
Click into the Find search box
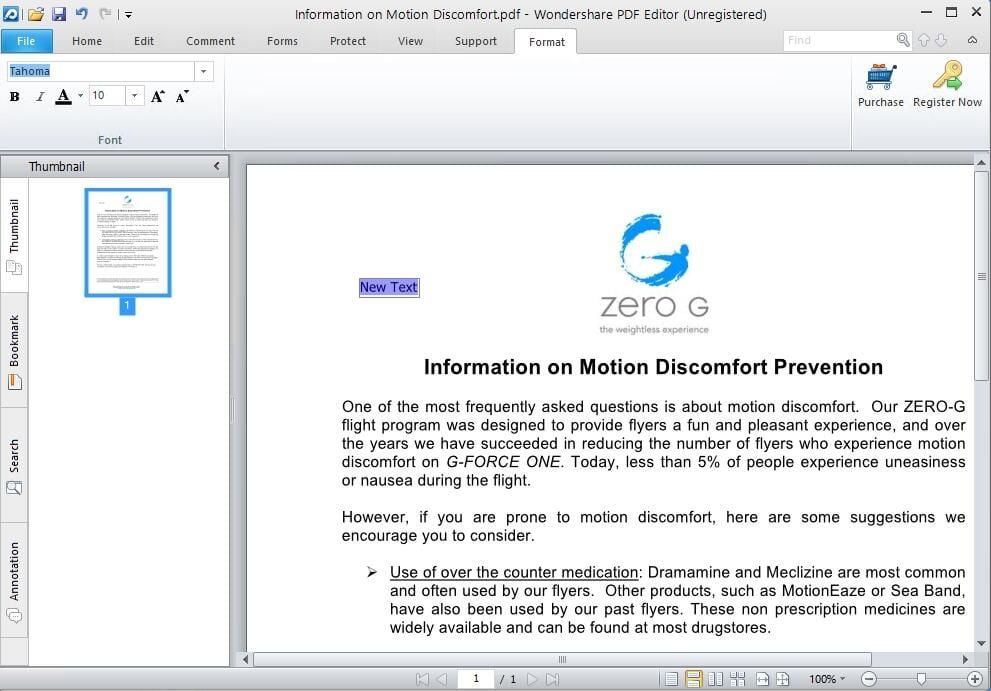click(x=838, y=40)
